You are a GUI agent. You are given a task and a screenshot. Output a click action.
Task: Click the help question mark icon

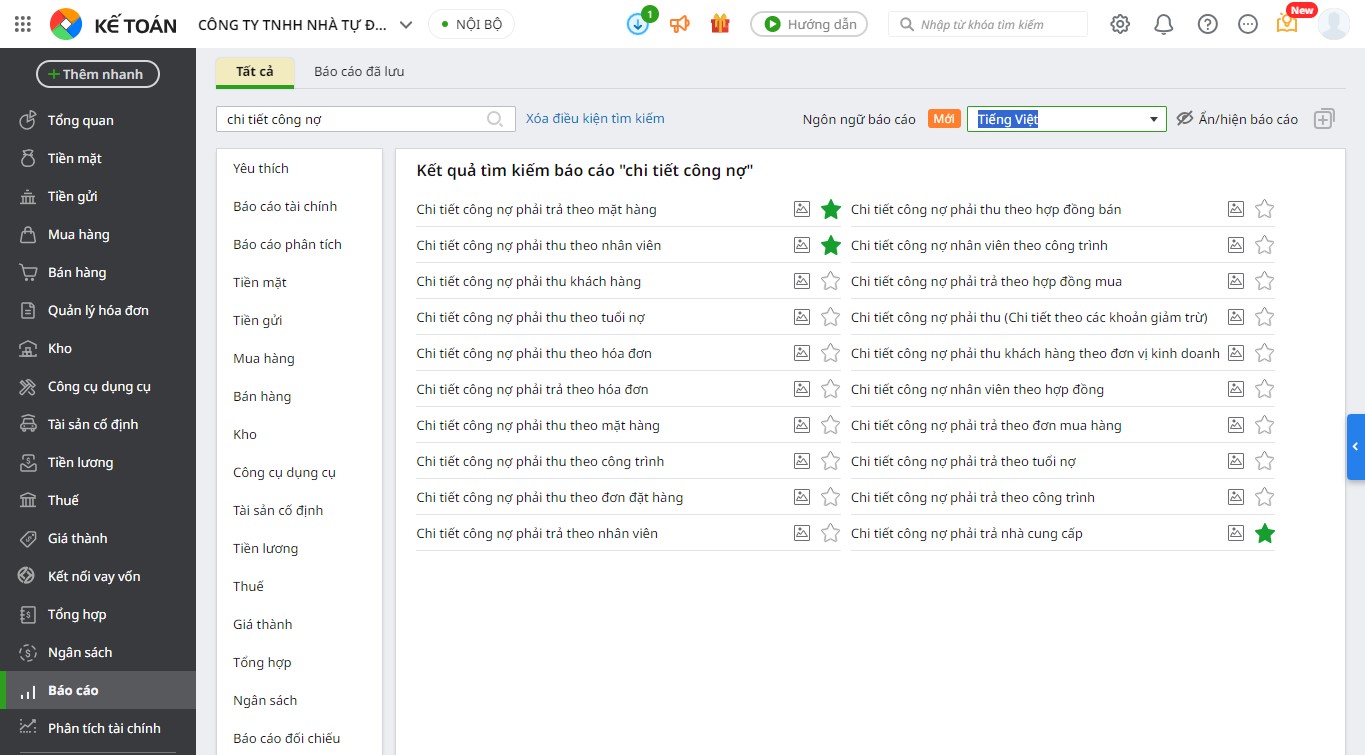click(x=1208, y=24)
